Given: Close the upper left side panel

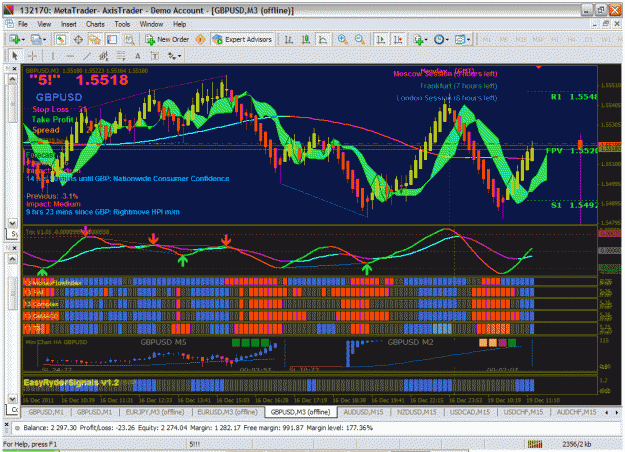Looking at the screenshot, I should (x=15, y=69).
